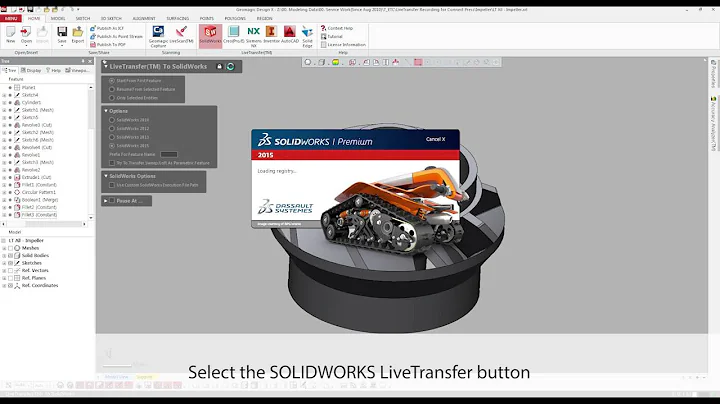Open the SURFACING ribbon tab
720x404 pixels.
click(x=177, y=18)
